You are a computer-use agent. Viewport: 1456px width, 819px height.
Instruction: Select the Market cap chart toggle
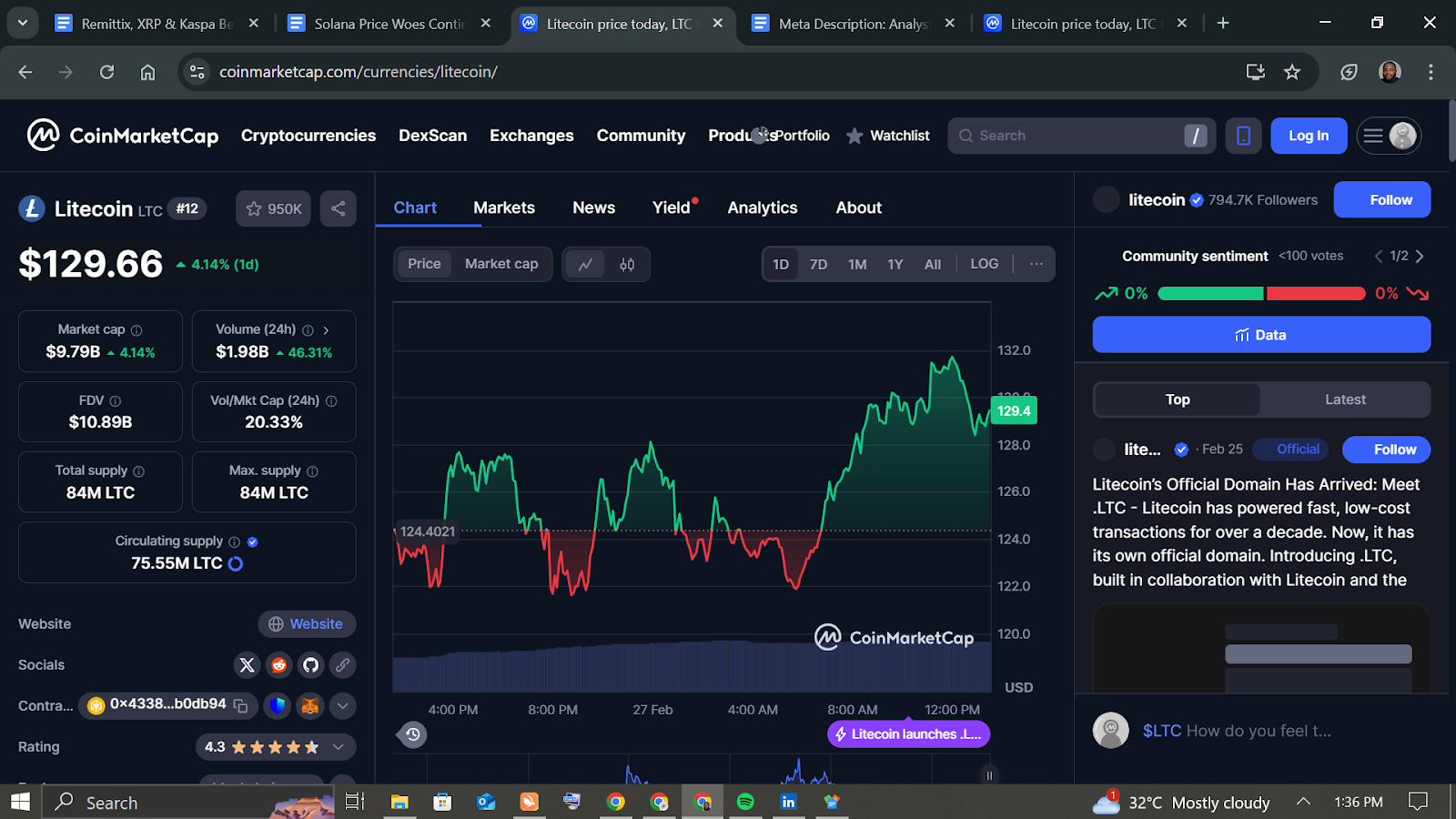click(x=501, y=264)
